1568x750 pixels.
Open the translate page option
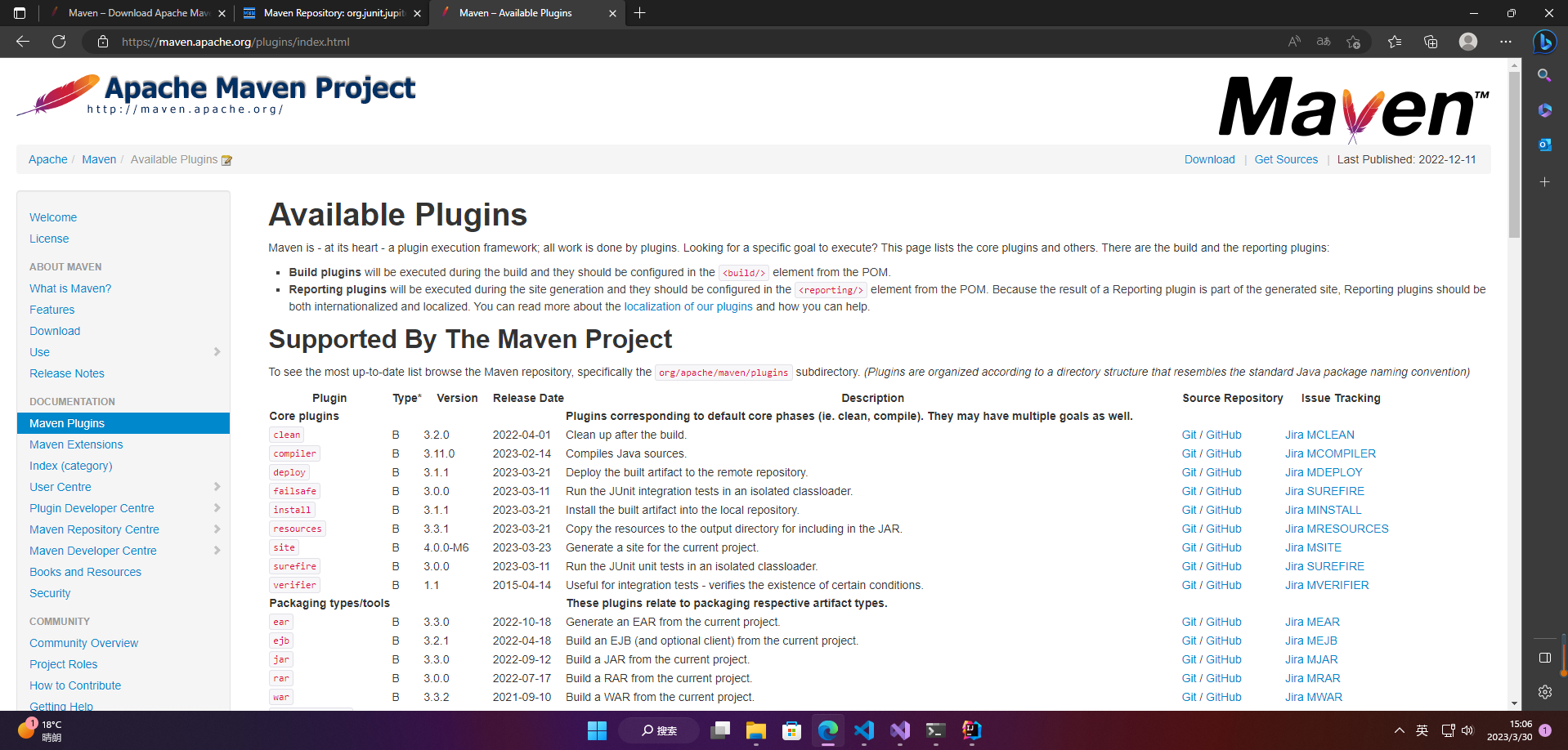click(1324, 42)
